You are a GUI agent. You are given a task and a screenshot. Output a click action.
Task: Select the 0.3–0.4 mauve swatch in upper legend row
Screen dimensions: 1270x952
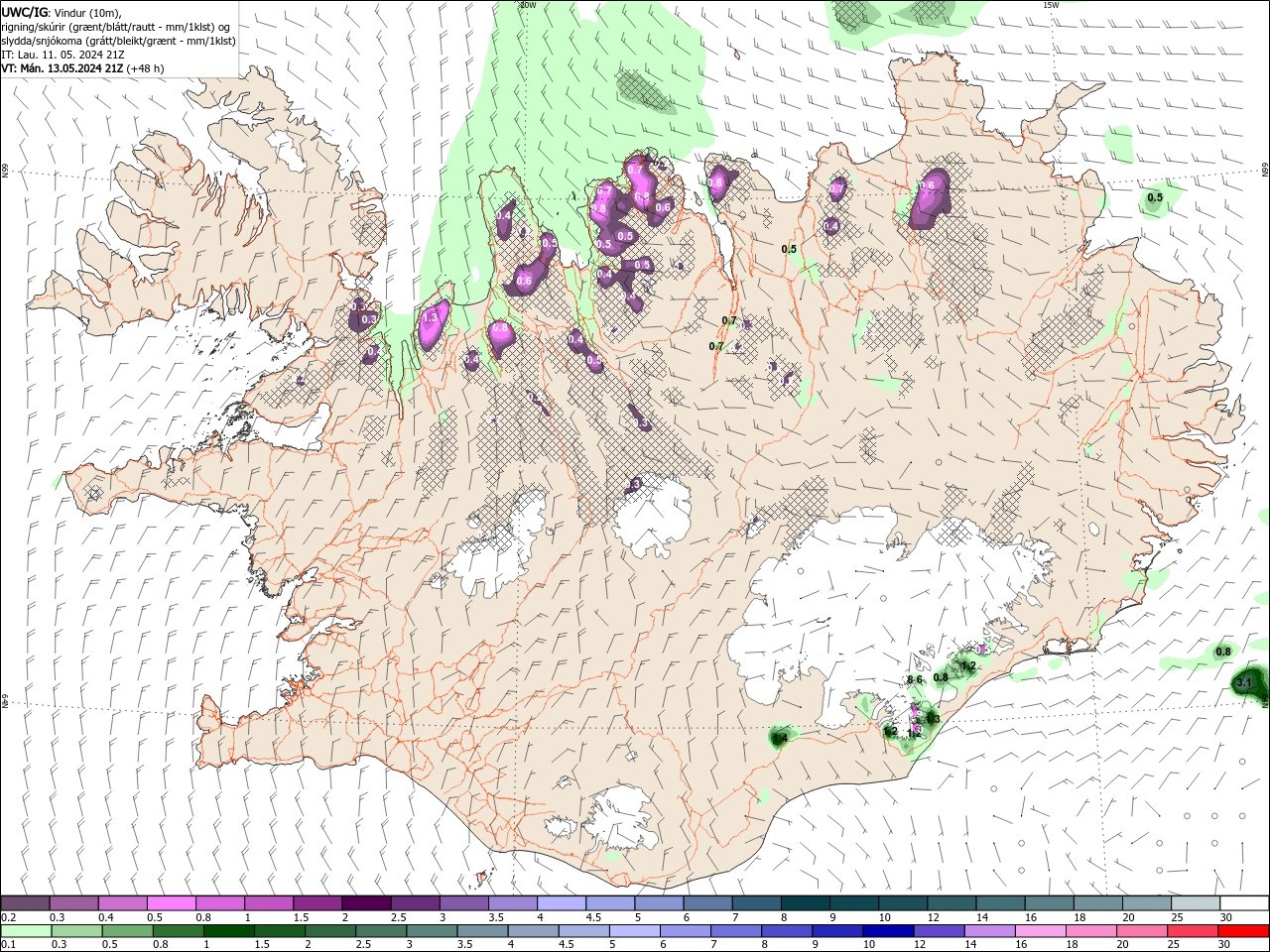click(x=74, y=902)
